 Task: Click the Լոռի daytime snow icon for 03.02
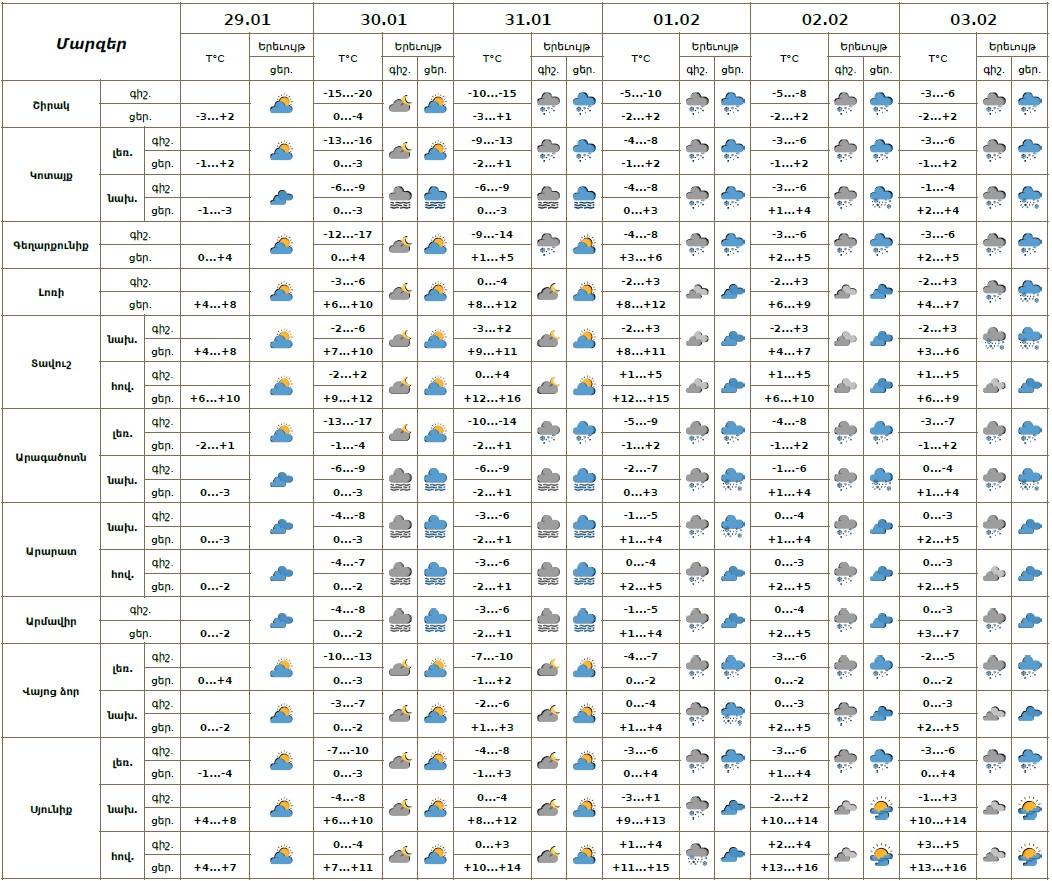(1029, 292)
